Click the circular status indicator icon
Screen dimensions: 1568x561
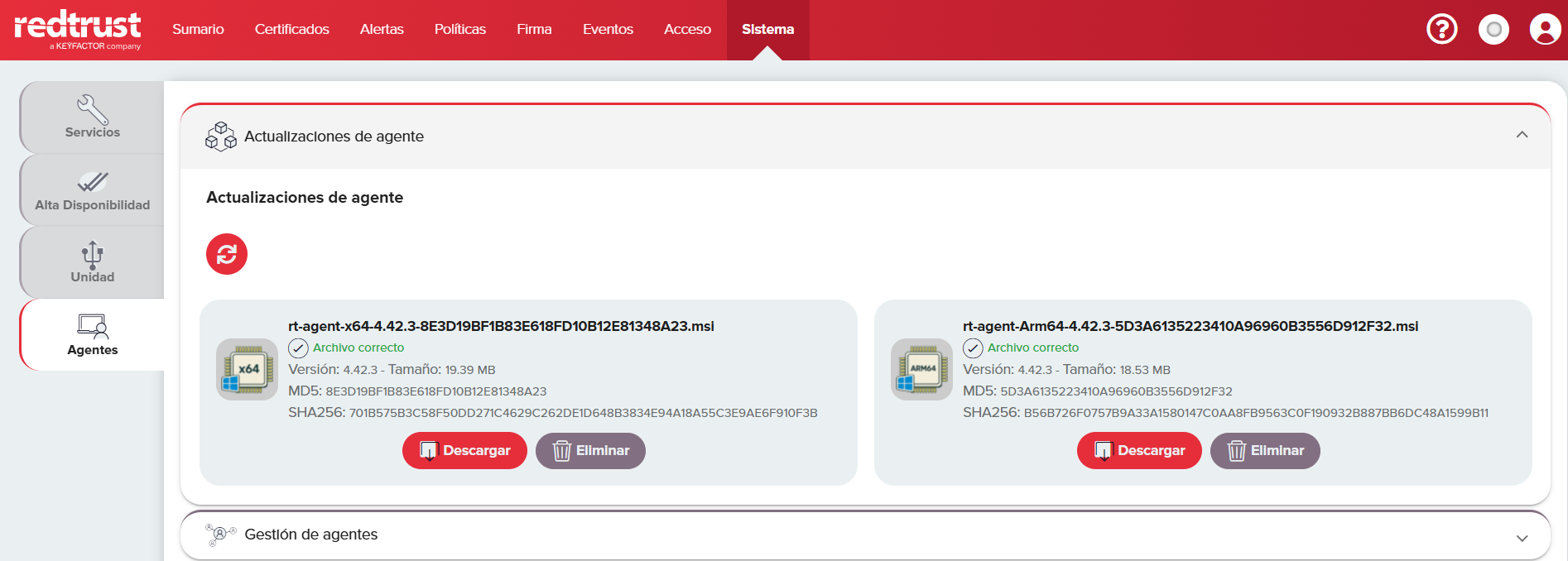[x=1493, y=29]
